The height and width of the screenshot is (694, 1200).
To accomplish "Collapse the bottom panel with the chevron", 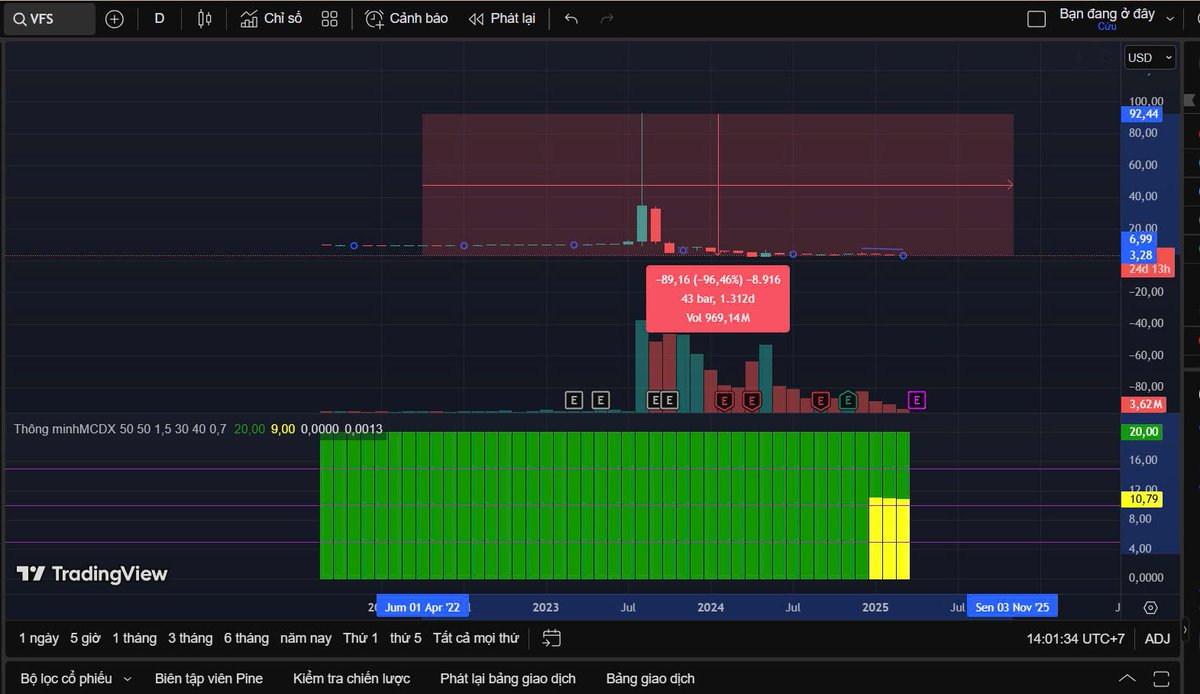I will 1127,678.
